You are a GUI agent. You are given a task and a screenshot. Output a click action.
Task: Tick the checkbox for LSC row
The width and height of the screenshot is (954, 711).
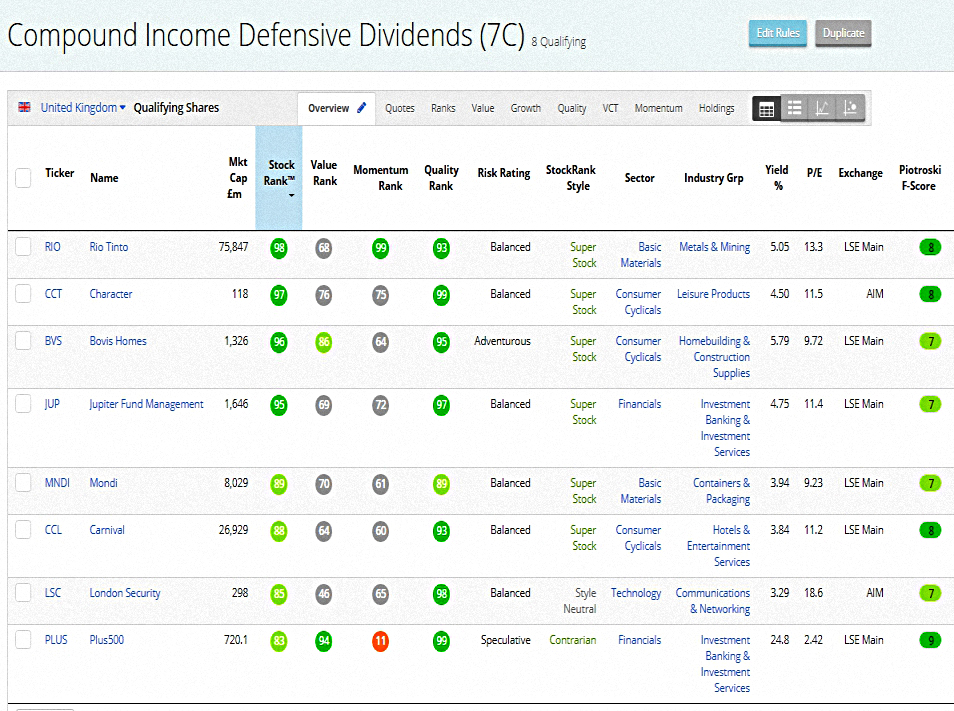[x=23, y=592]
